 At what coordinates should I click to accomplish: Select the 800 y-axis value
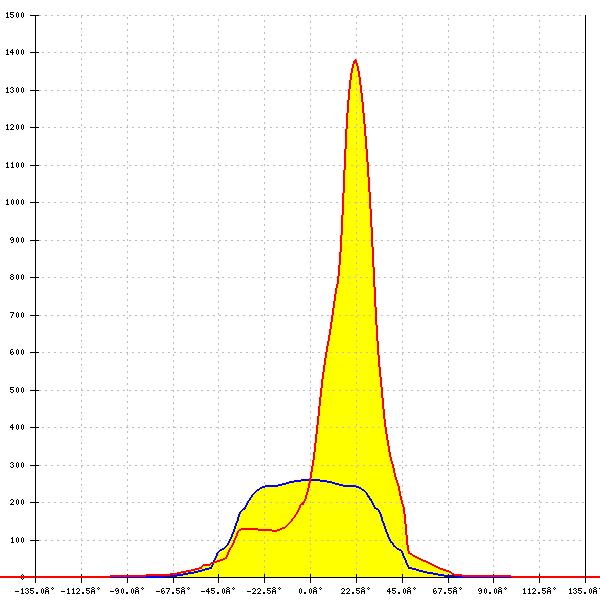click(17, 277)
